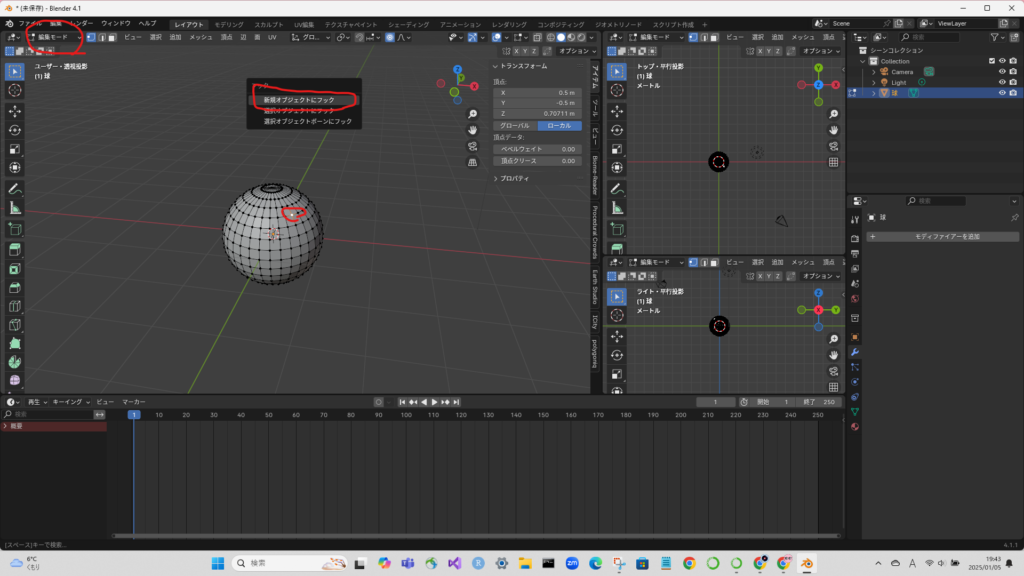Activate the Measure tool in main viewport
This screenshot has height=576, width=1024.
point(15,208)
